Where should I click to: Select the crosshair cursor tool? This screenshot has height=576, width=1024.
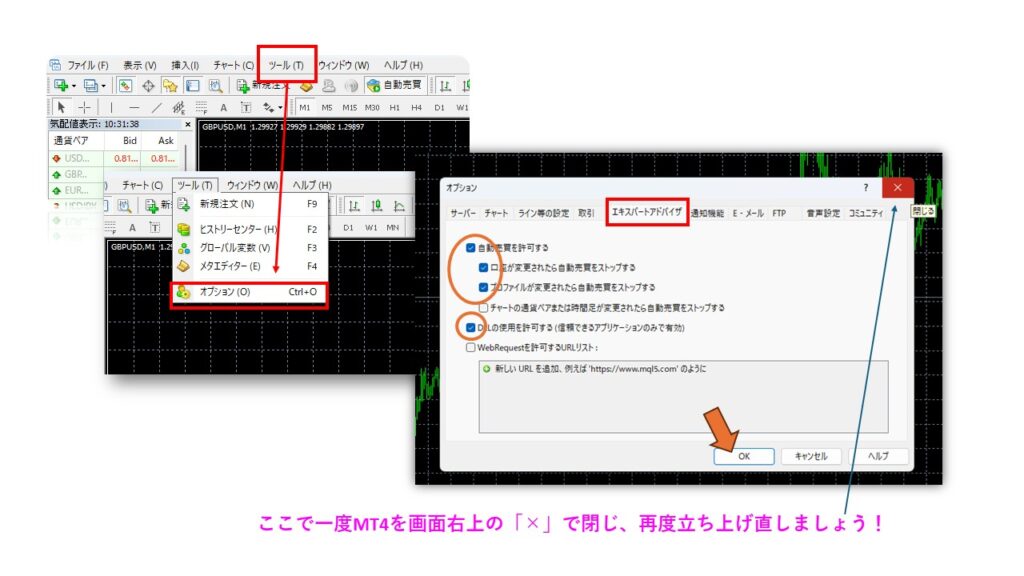[84, 107]
